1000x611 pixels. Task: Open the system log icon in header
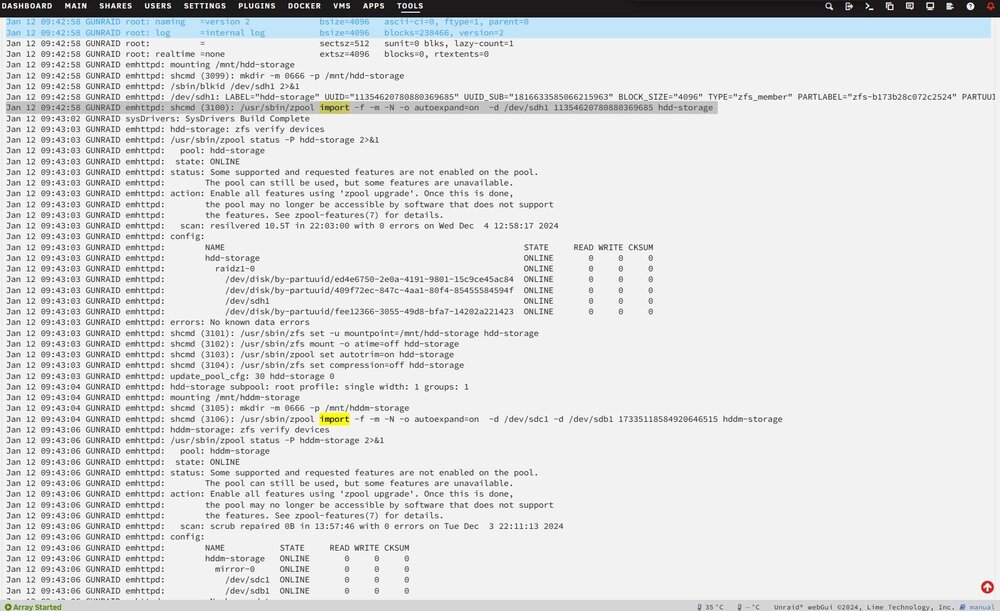coord(950,6)
